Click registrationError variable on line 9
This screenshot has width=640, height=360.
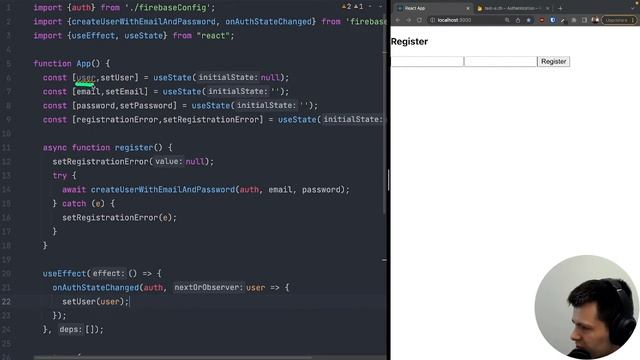[x=117, y=120]
